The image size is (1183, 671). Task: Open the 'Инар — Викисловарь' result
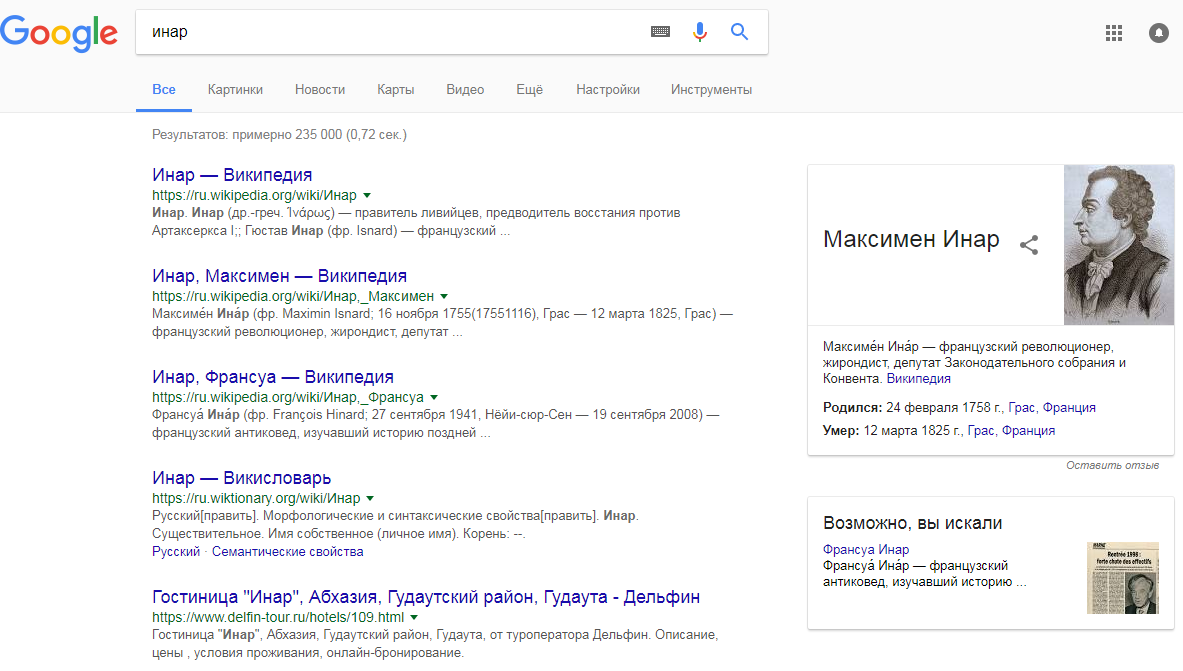(x=241, y=479)
